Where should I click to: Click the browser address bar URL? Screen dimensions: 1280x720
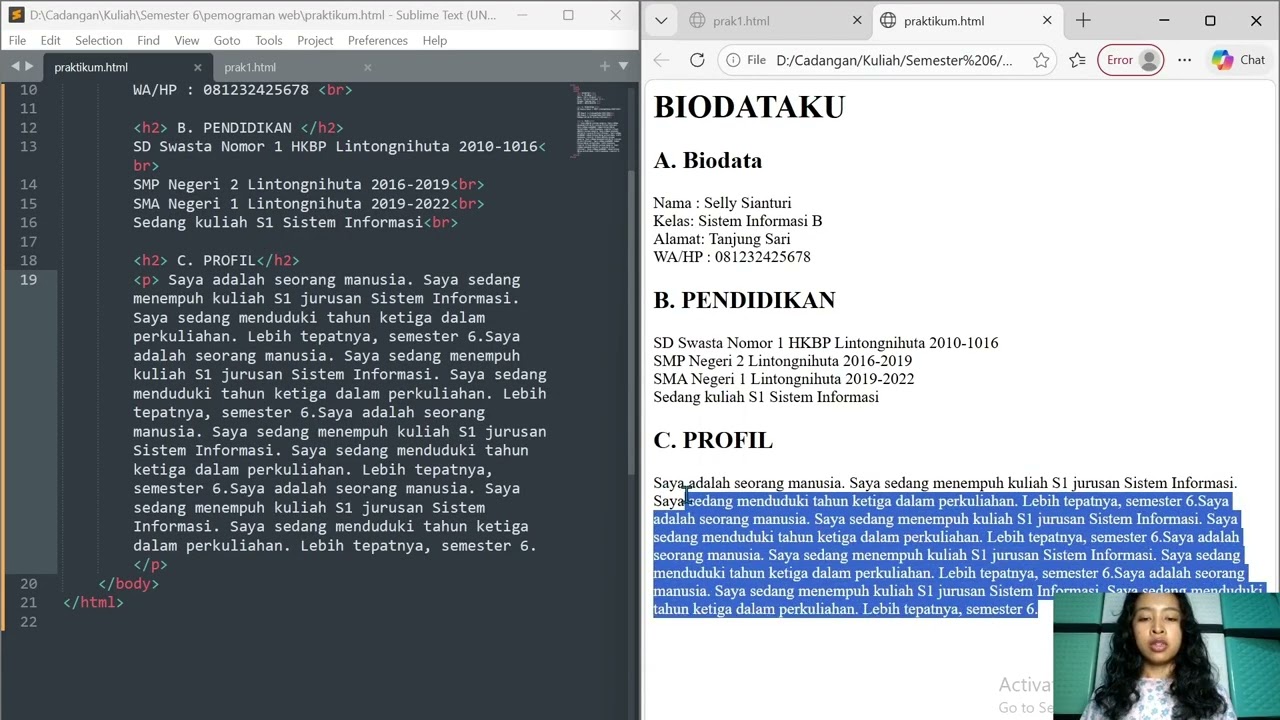894,60
